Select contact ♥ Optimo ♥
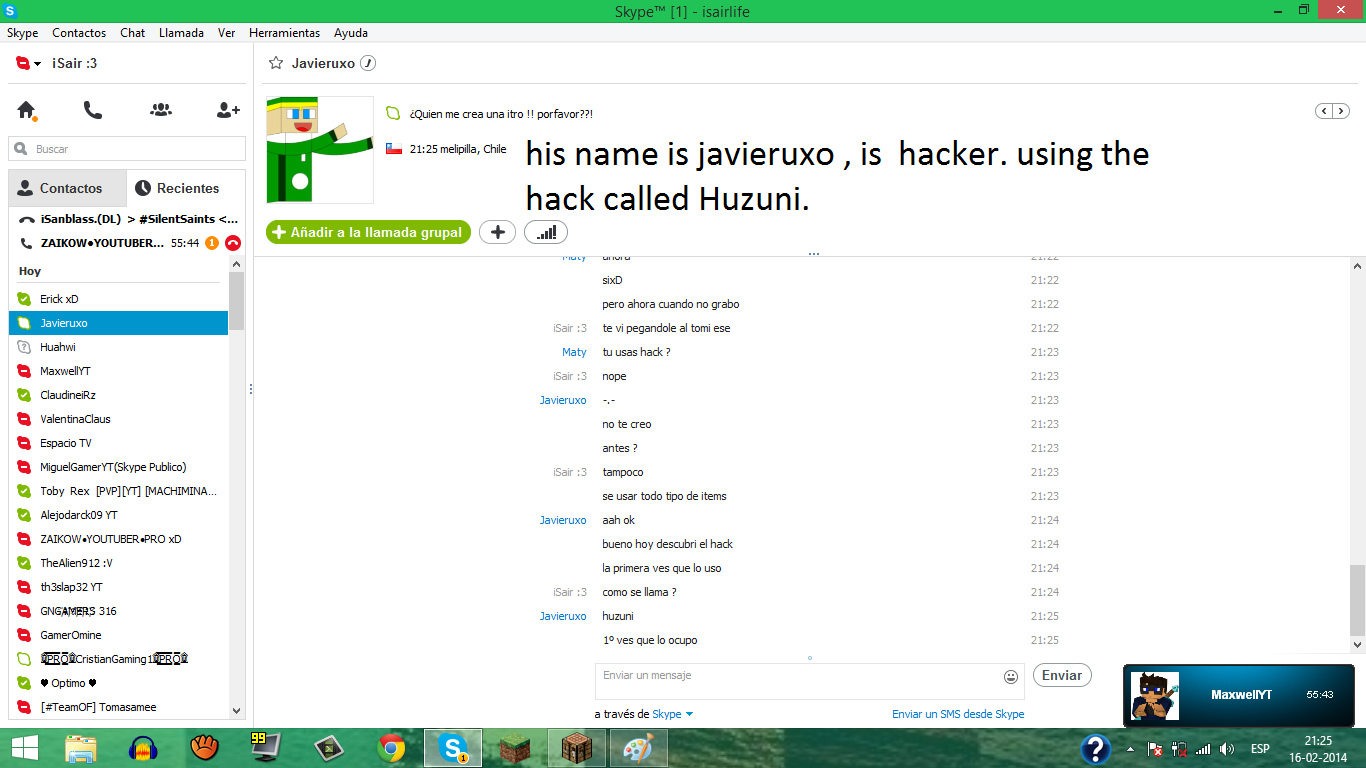This screenshot has width=1366, height=768. tap(118, 683)
